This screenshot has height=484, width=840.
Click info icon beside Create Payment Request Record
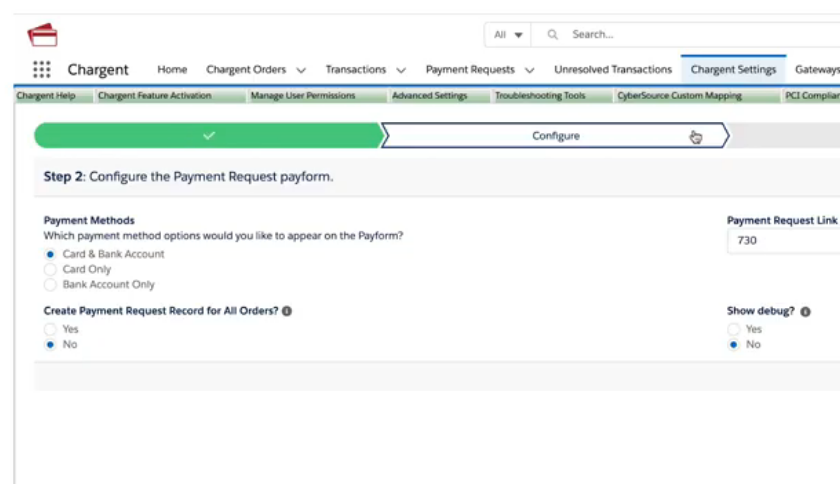[x=287, y=312]
